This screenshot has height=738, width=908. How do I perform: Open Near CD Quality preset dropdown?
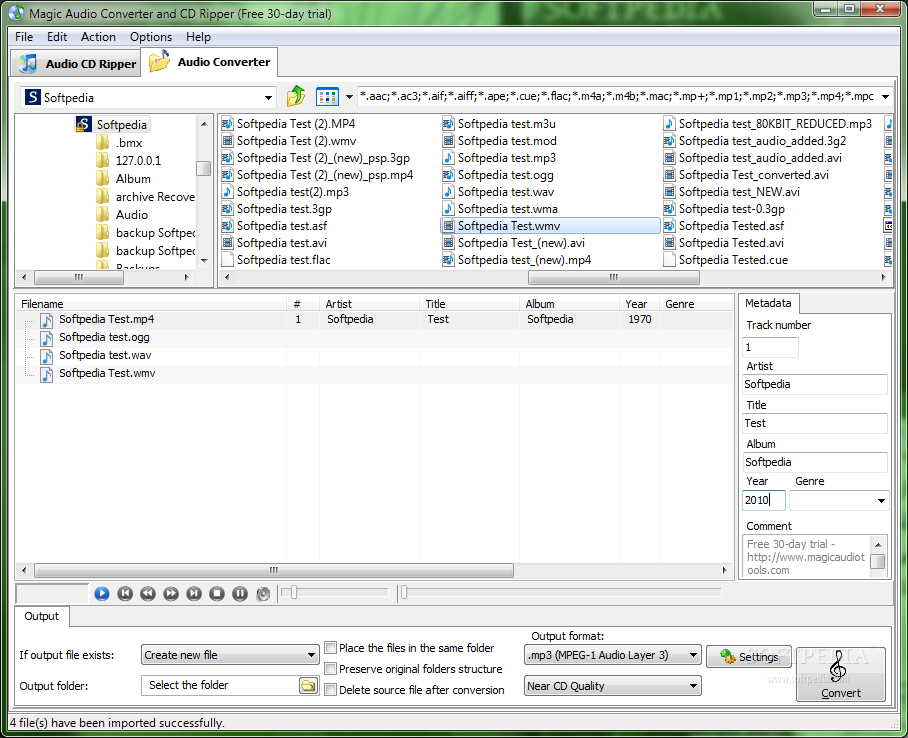click(613, 686)
